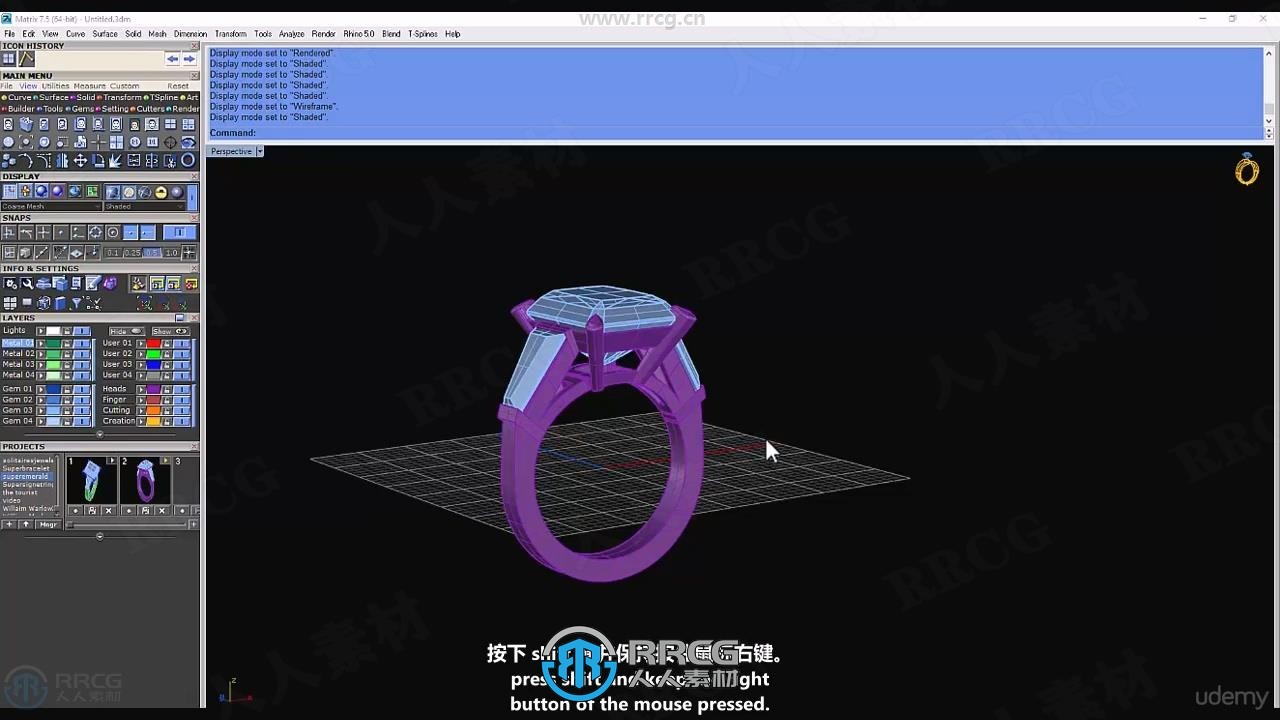Screen dimensions: 1280x720
Task: Toggle visibility switch for Metal 02 layer
Action: (82, 354)
